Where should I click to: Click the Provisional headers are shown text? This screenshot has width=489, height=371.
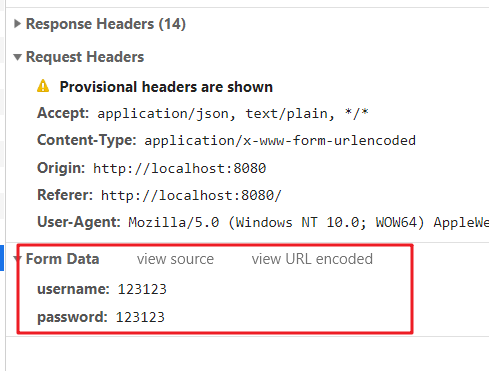click(166, 87)
